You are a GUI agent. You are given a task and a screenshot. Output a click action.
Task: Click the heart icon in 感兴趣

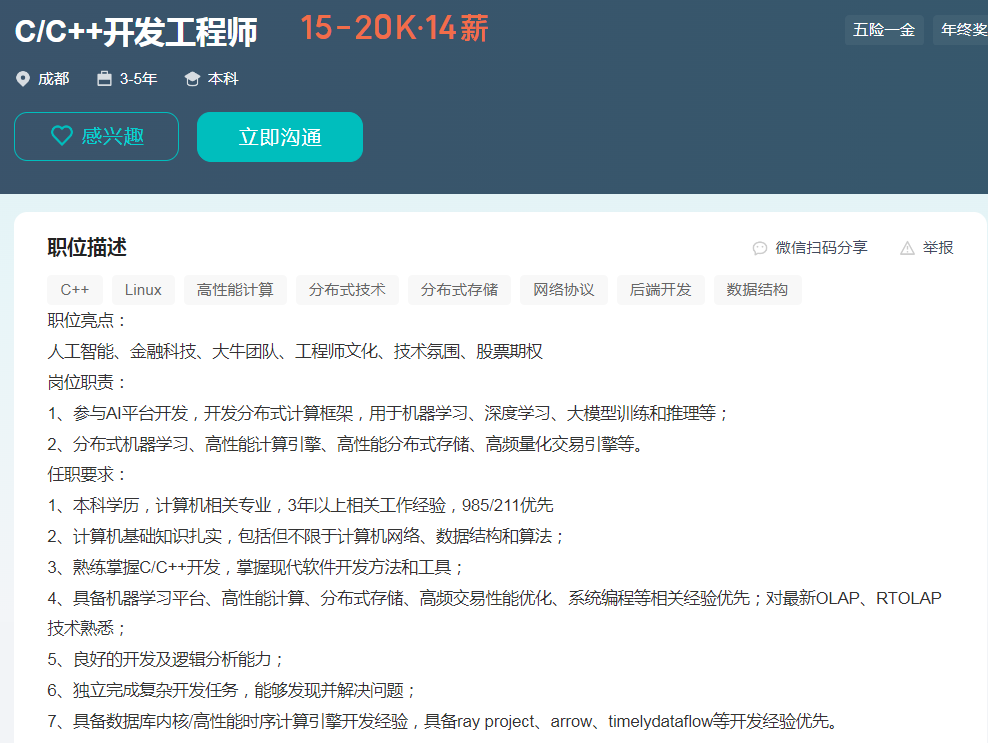(62, 135)
